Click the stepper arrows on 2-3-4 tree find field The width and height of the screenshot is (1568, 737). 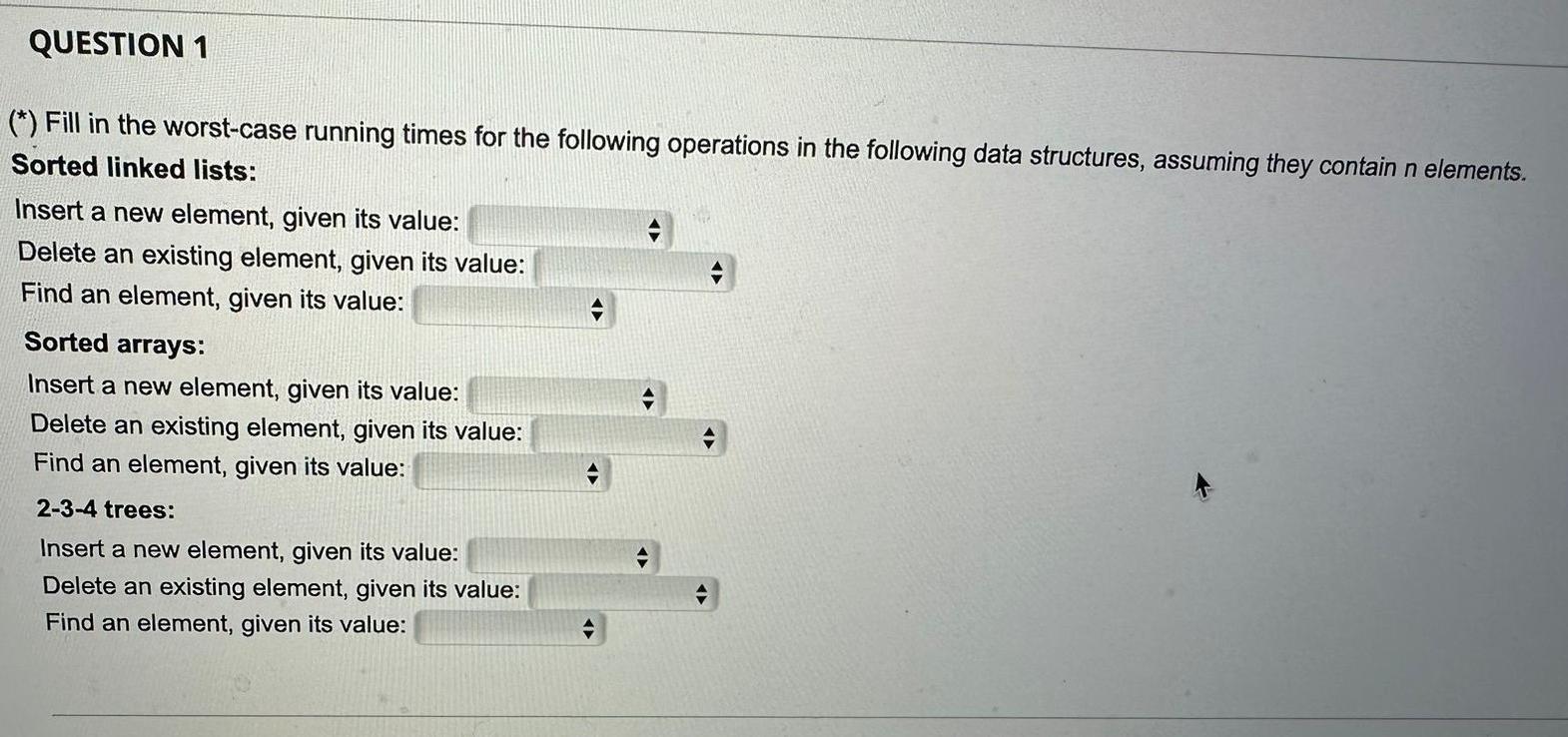(586, 629)
